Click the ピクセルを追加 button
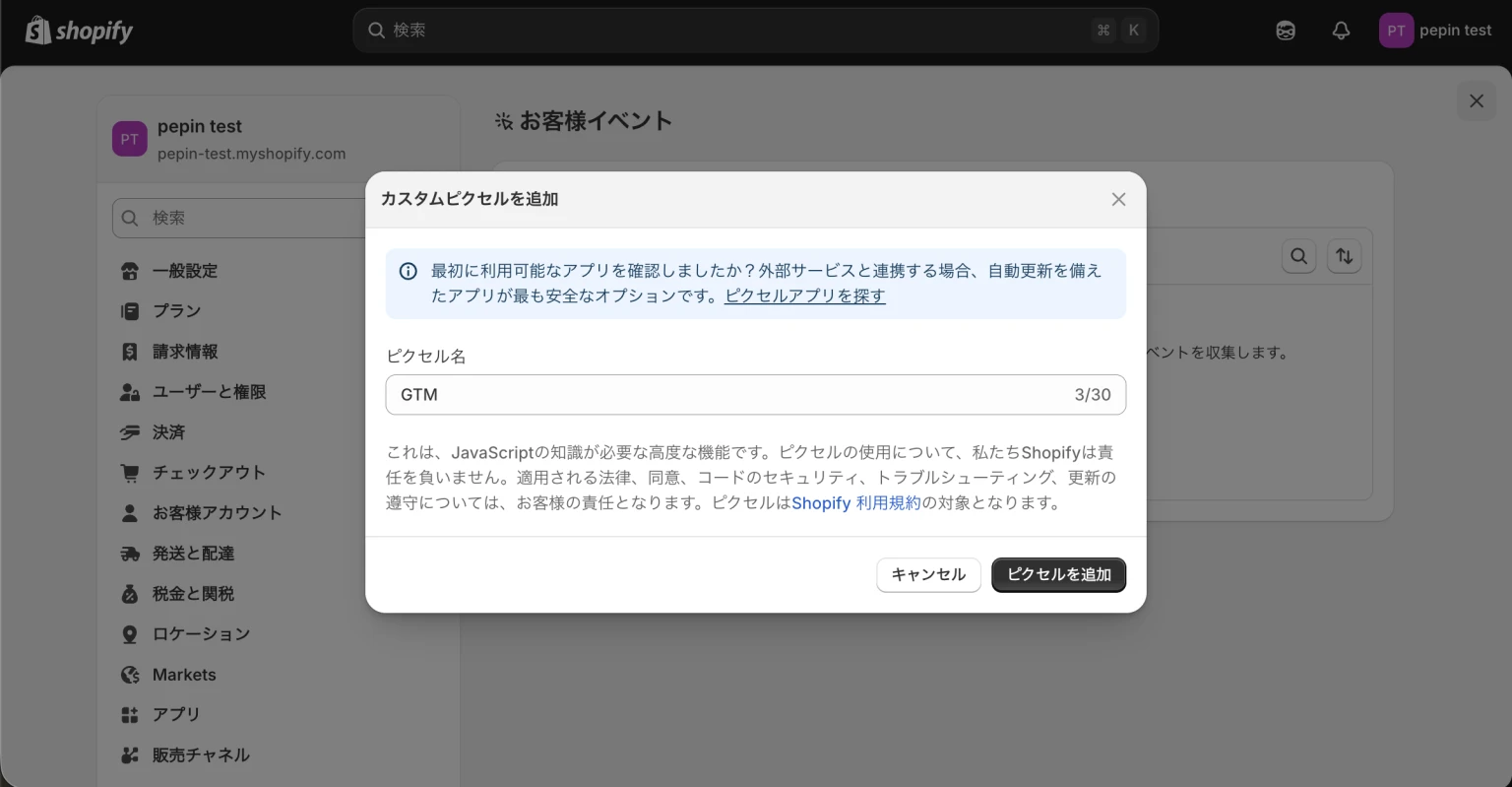 (x=1058, y=574)
